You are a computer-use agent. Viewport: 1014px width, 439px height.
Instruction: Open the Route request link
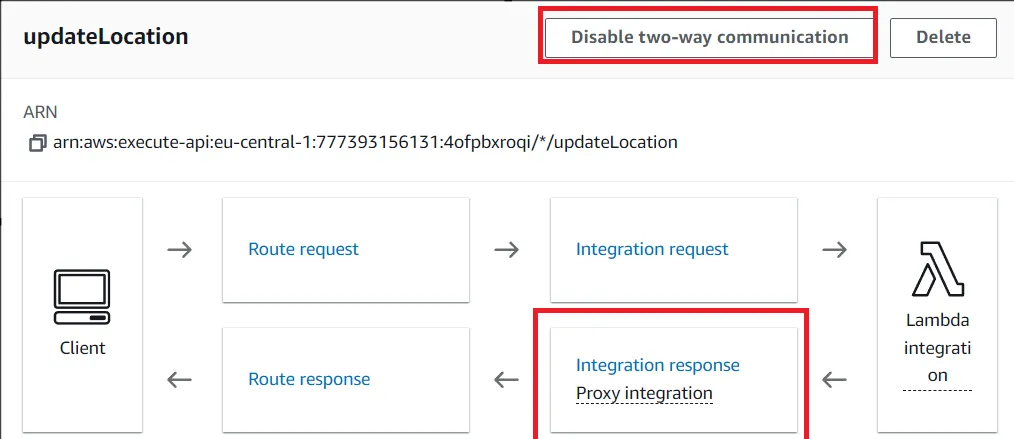click(303, 249)
